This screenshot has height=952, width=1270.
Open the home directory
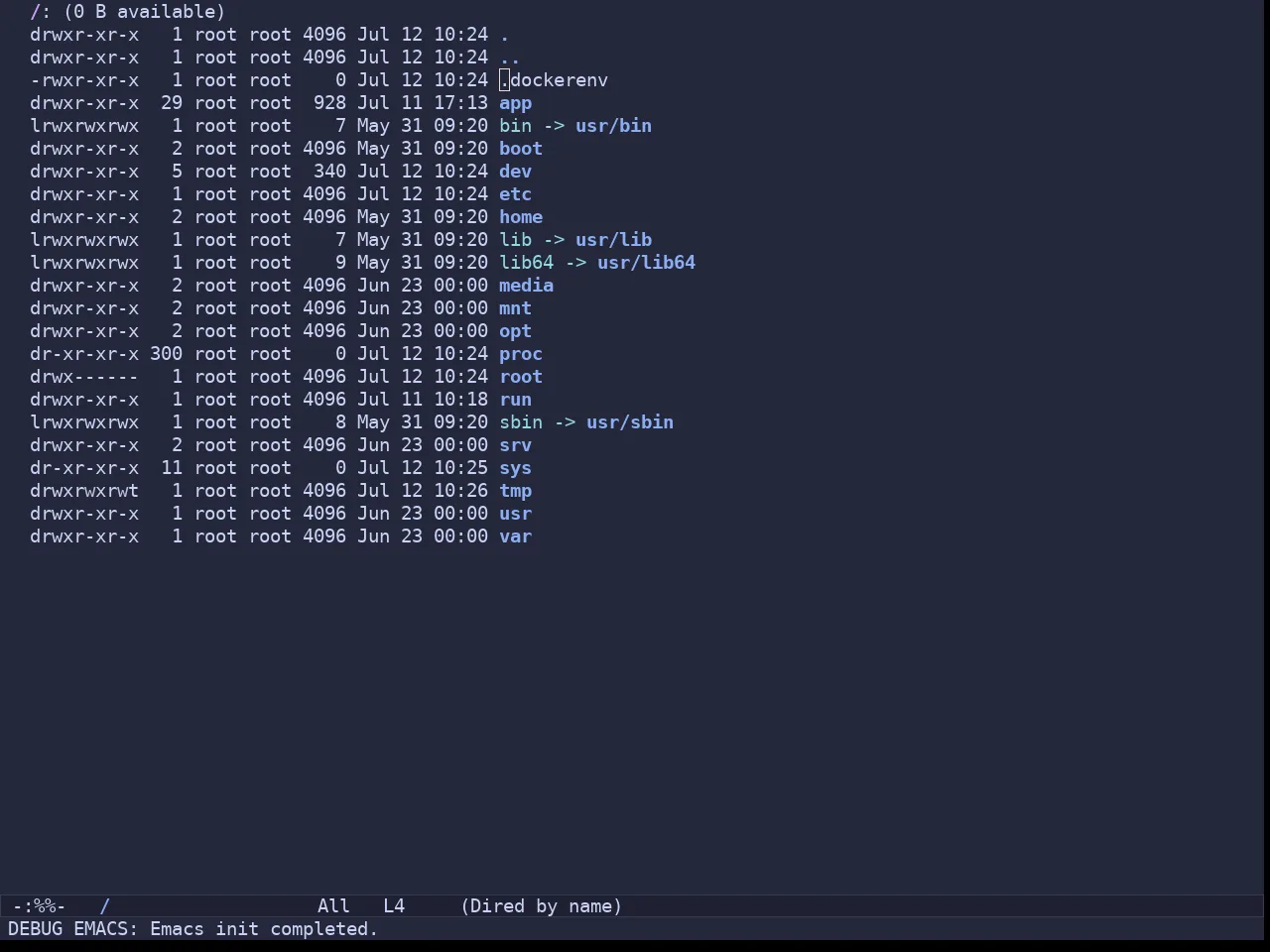[521, 217]
